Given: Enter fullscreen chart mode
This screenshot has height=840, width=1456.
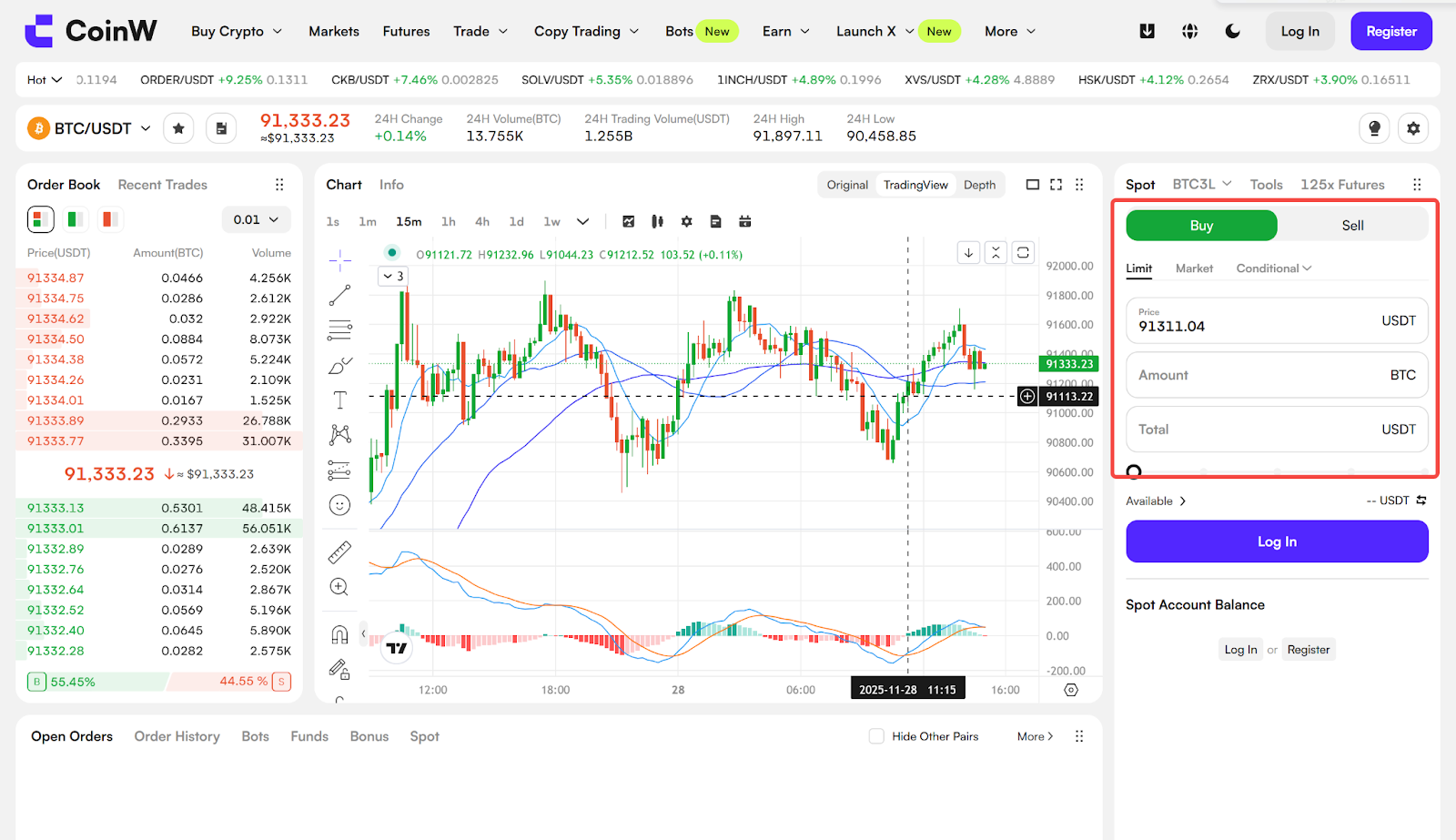Looking at the screenshot, I should [x=1056, y=185].
